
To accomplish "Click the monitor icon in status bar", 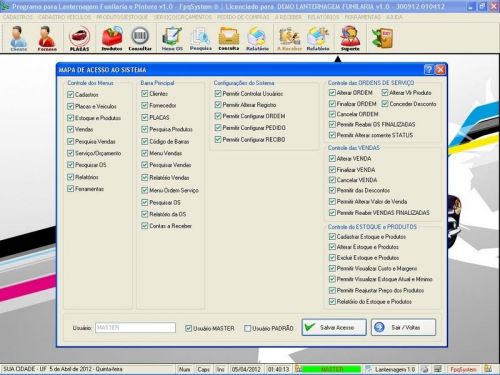I will [x=438, y=369].
